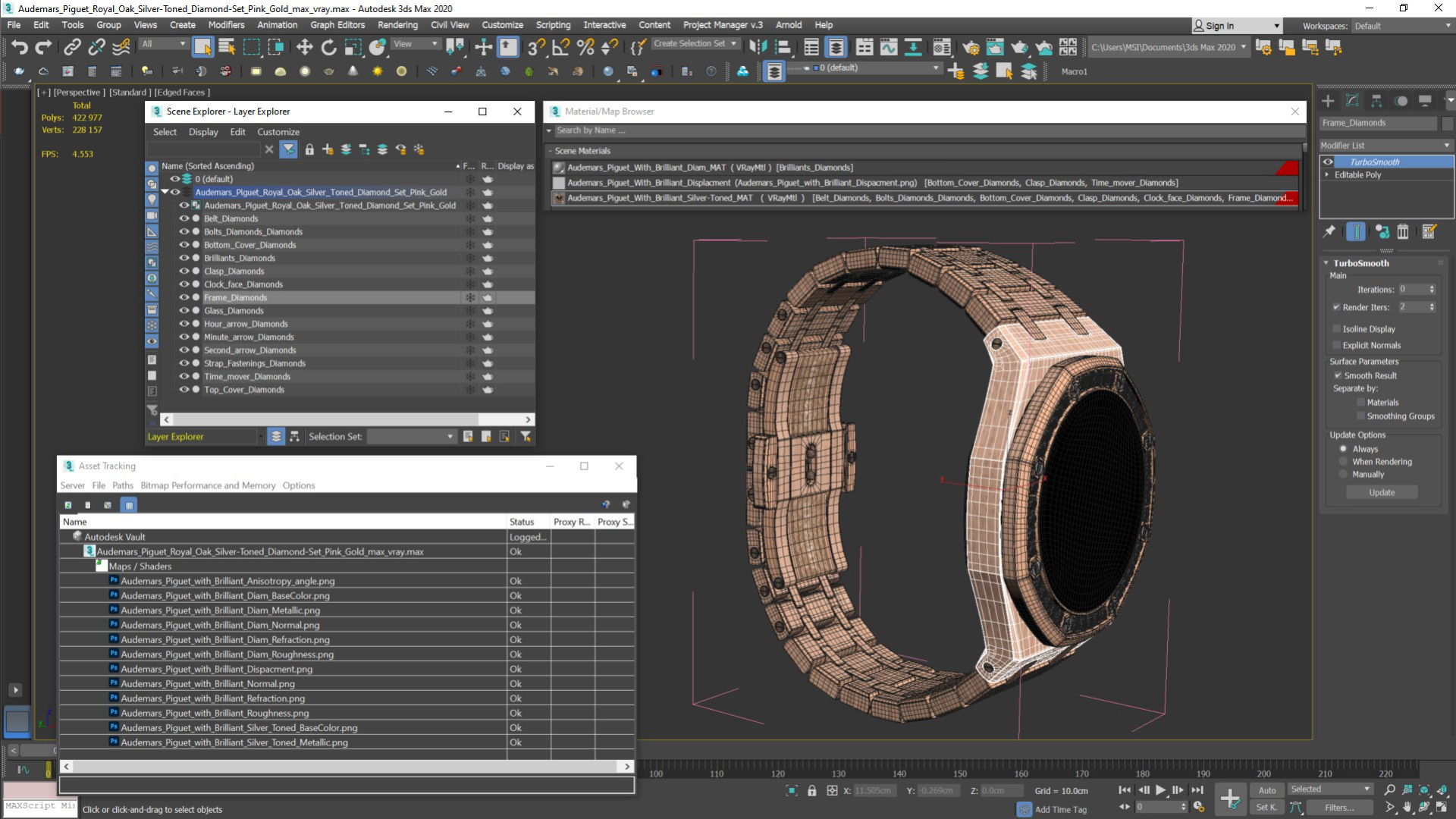Toggle the Angle Snap icon

point(561,48)
